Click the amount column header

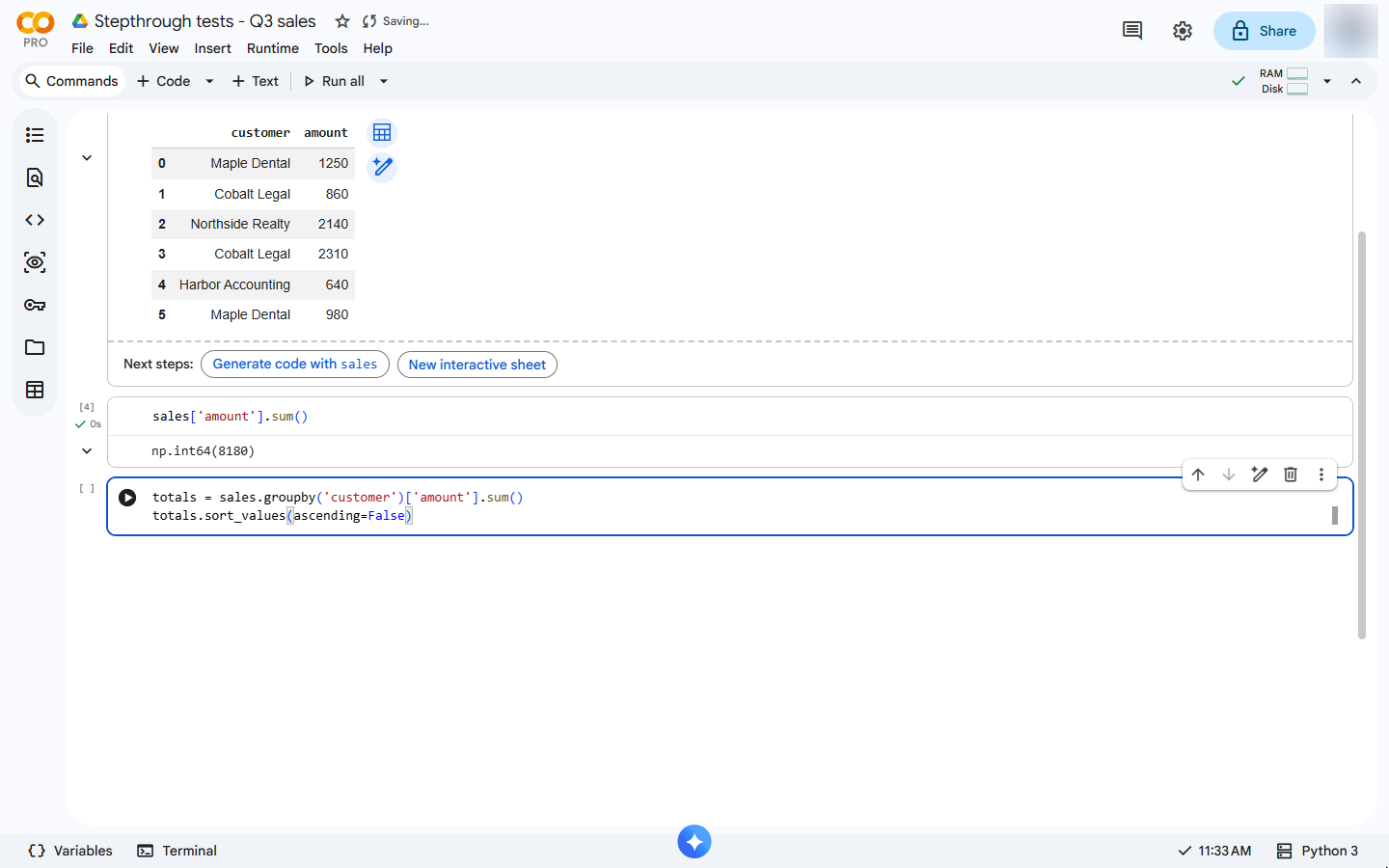326,133
